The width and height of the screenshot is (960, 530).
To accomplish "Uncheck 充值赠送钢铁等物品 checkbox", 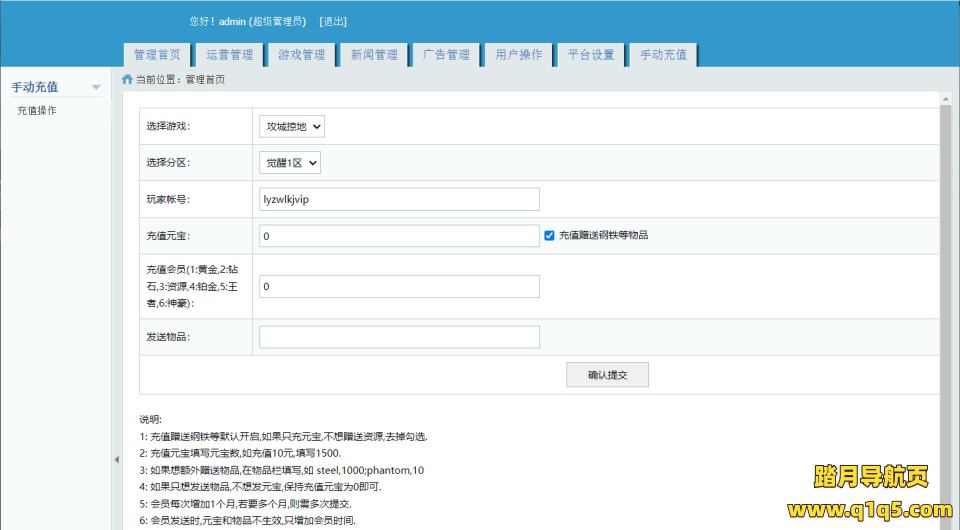I will [549, 236].
